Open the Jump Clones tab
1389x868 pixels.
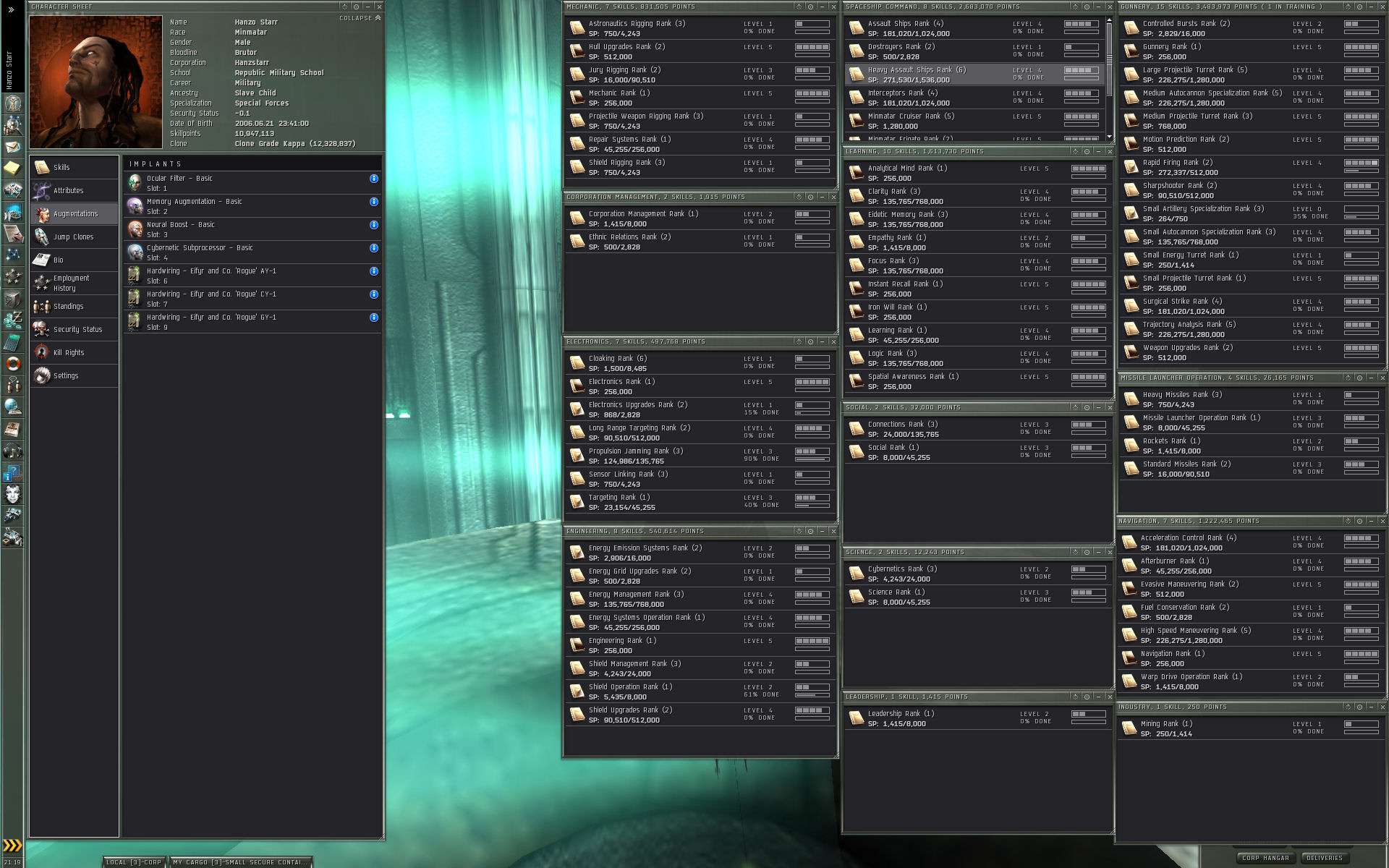coord(74,237)
